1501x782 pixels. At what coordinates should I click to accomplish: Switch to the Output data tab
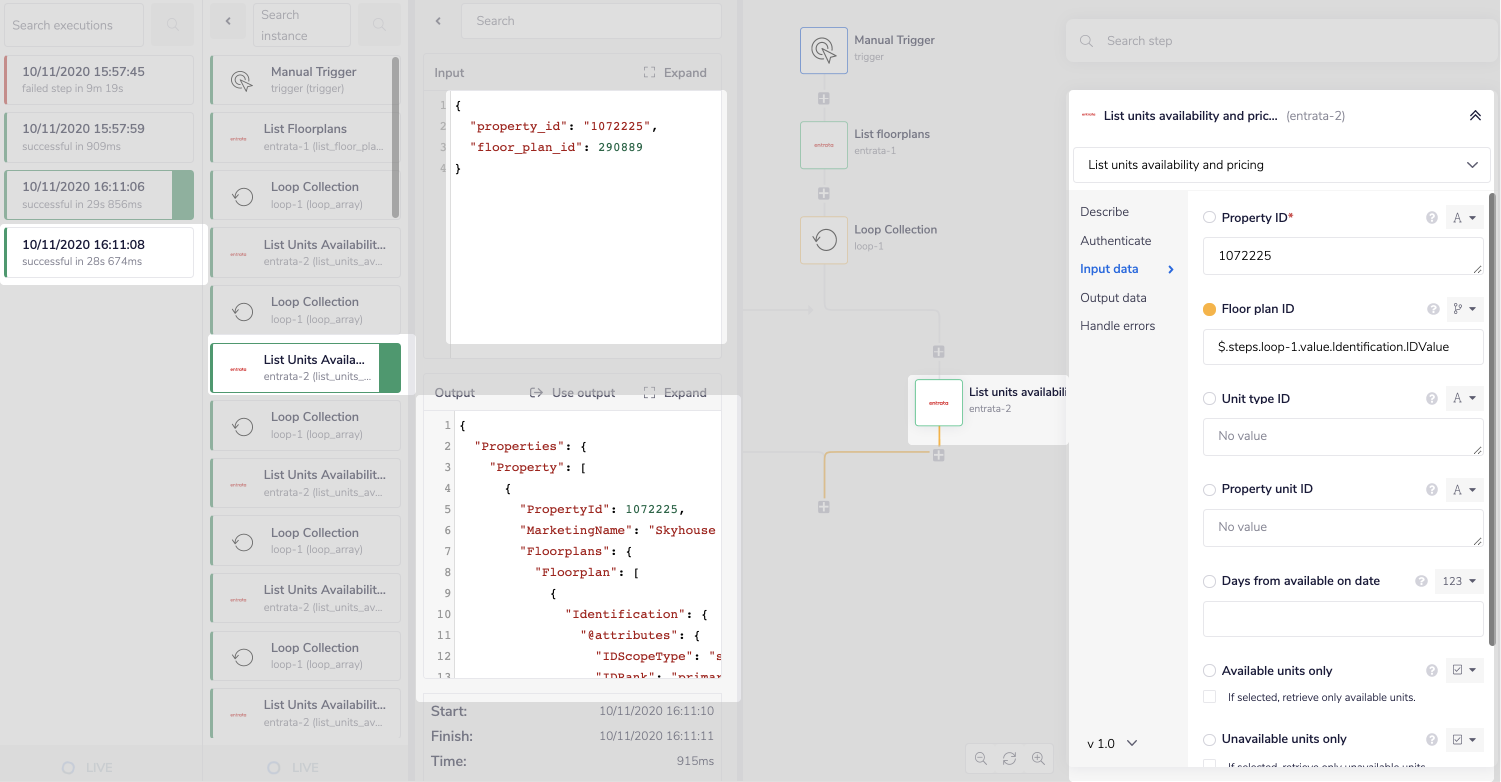(x=1113, y=298)
